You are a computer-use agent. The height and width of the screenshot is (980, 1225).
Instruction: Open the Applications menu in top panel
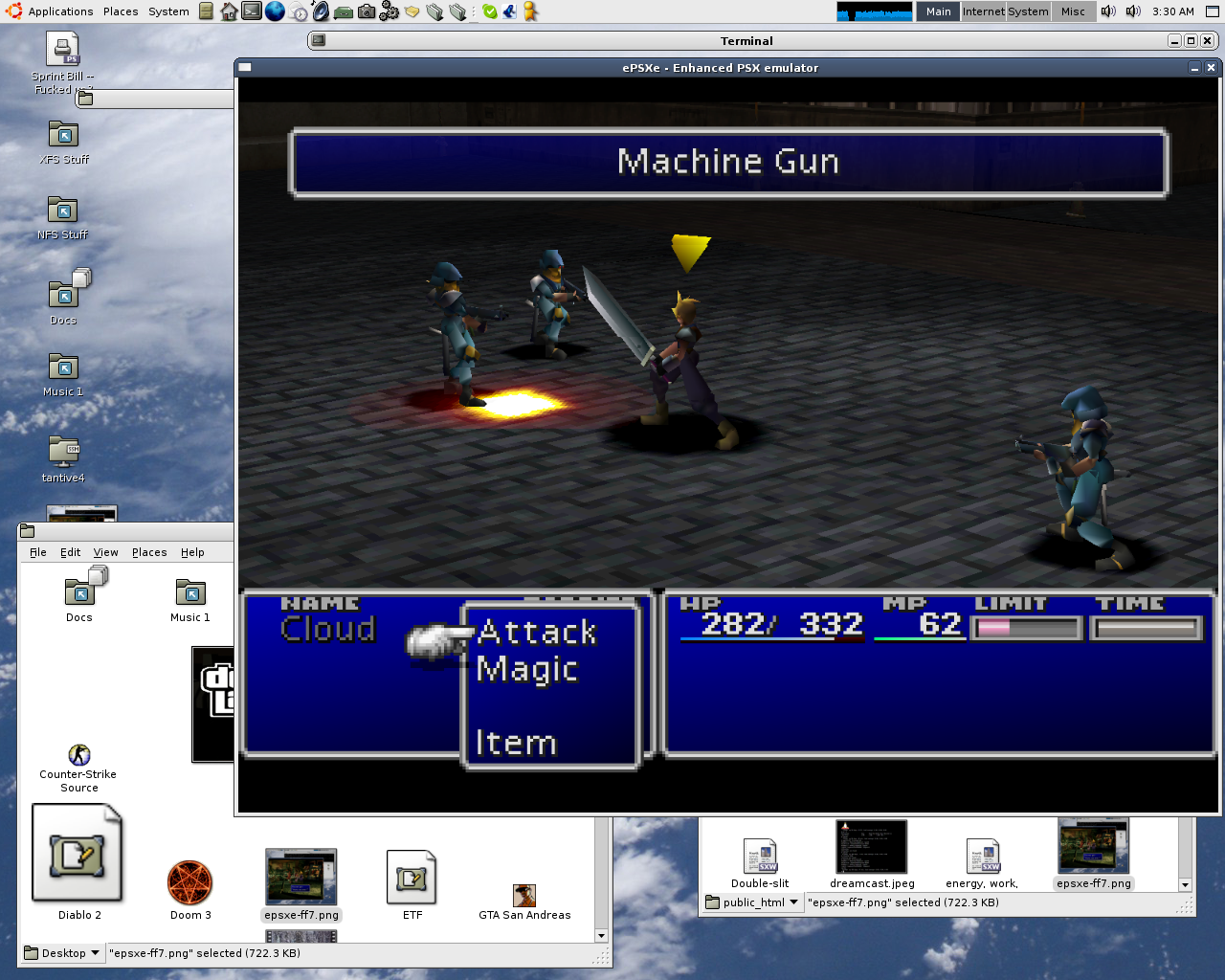[60, 11]
